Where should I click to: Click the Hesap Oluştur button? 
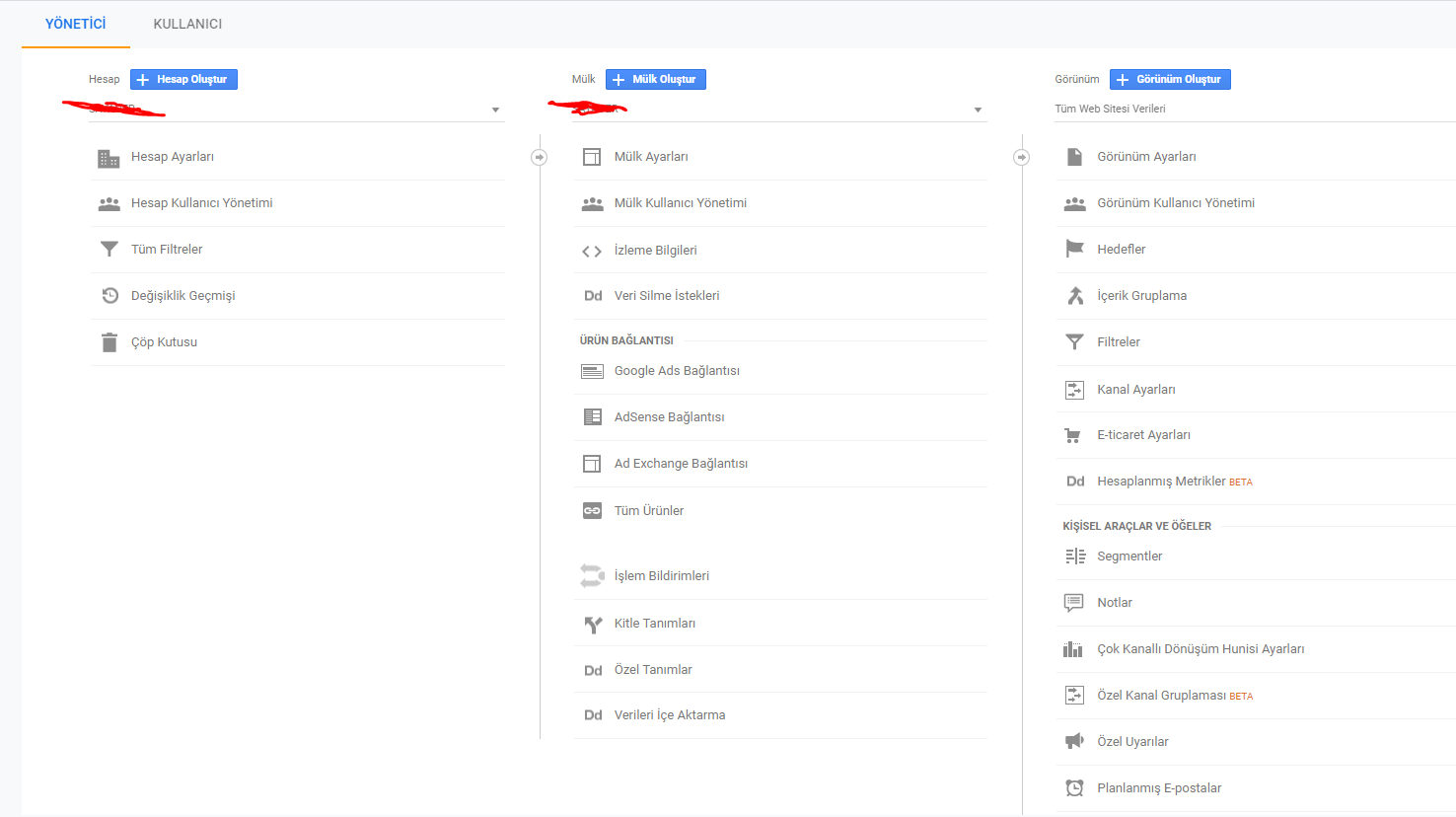coord(183,79)
